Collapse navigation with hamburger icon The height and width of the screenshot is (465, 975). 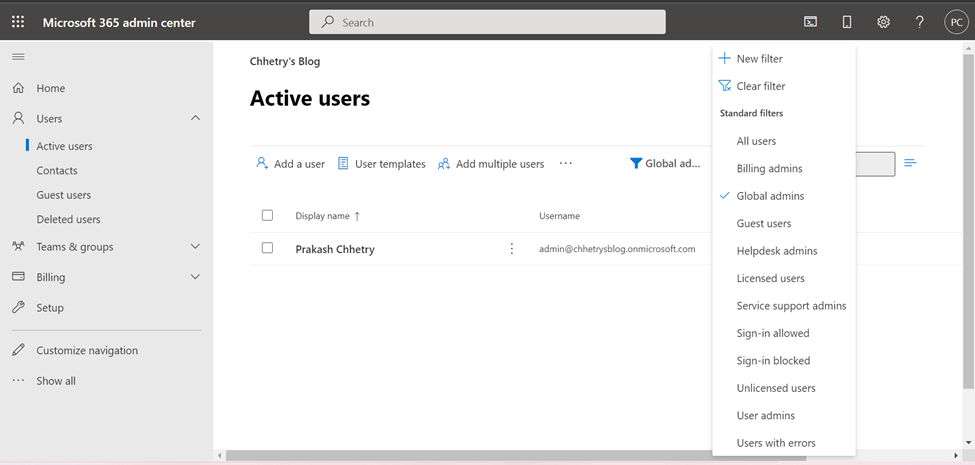(18, 57)
